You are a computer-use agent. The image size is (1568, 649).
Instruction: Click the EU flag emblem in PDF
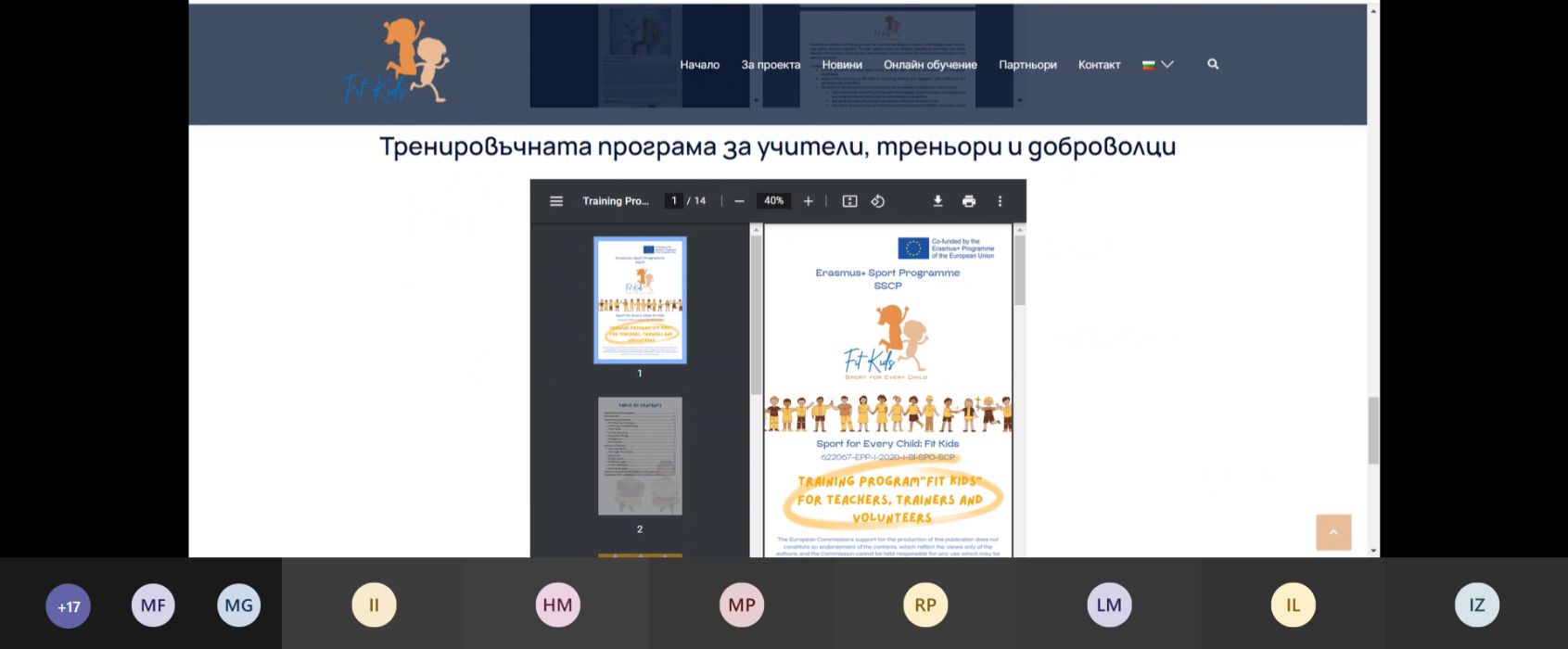coord(913,248)
